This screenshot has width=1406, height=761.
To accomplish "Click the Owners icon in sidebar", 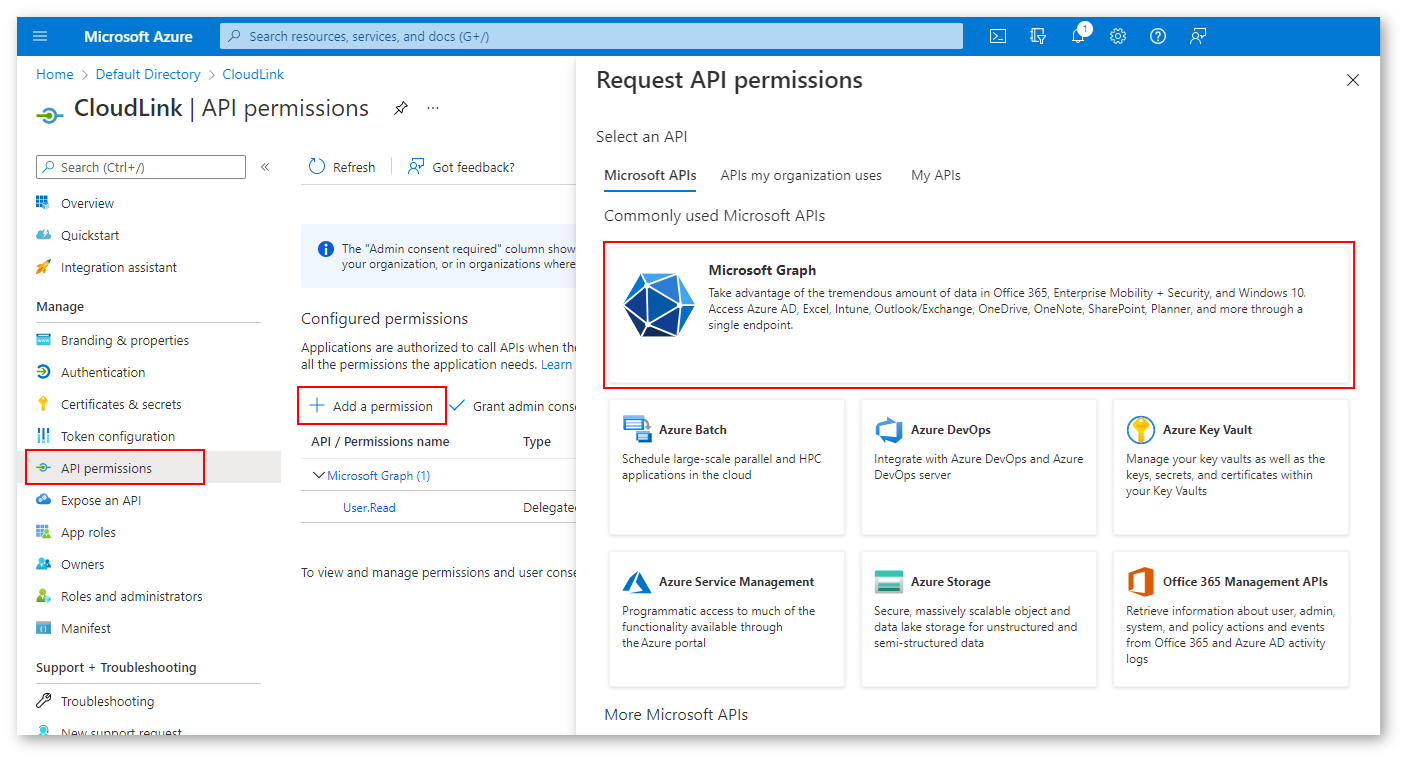I will coord(43,564).
